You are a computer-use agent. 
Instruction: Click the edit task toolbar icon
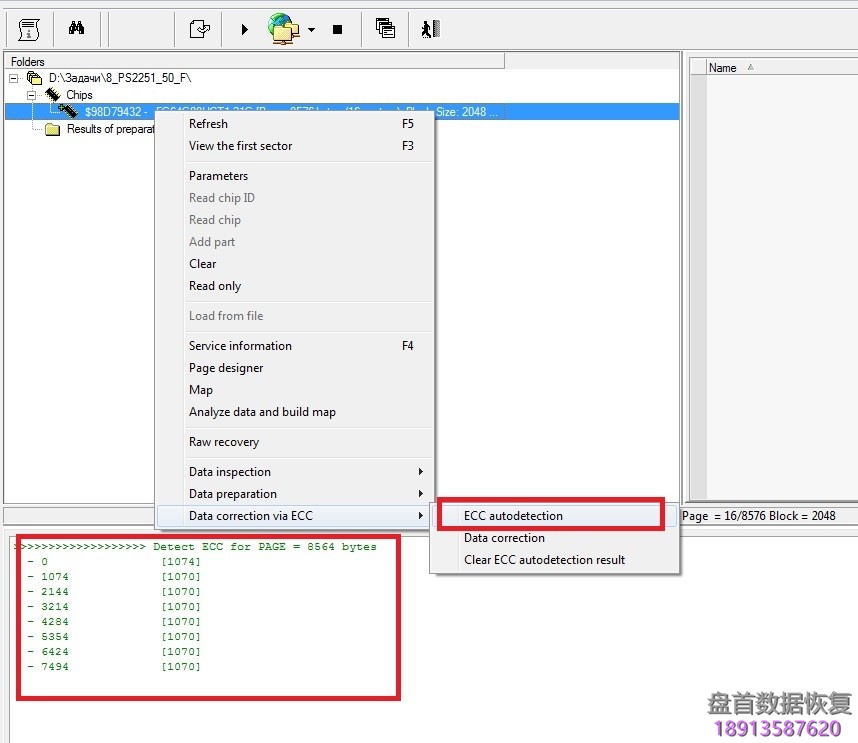point(200,29)
